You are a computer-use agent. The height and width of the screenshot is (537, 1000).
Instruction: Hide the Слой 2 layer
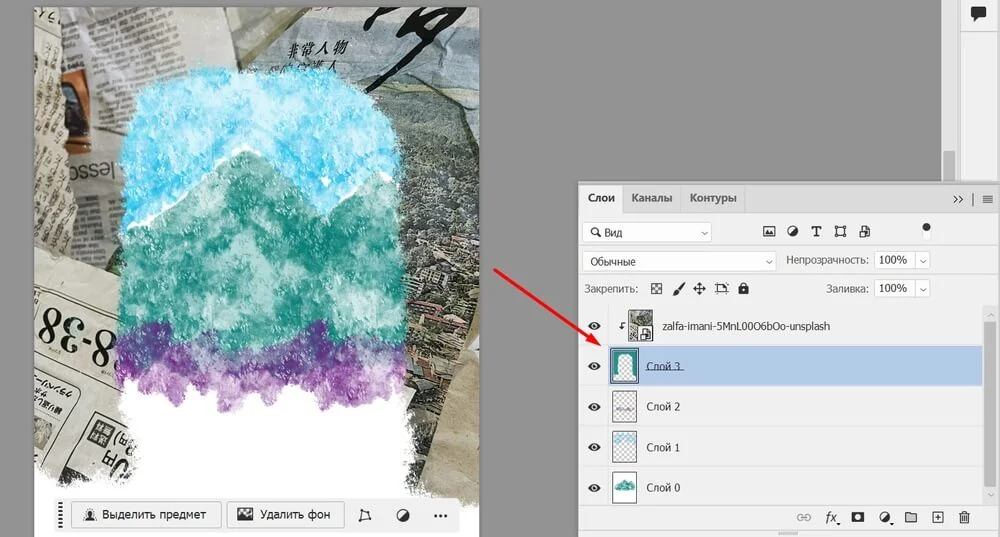pos(594,407)
